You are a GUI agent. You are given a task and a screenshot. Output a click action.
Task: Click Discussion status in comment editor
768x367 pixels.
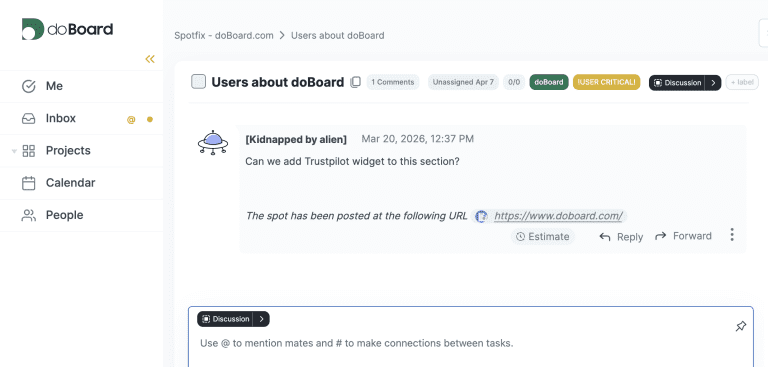(x=225, y=319)
